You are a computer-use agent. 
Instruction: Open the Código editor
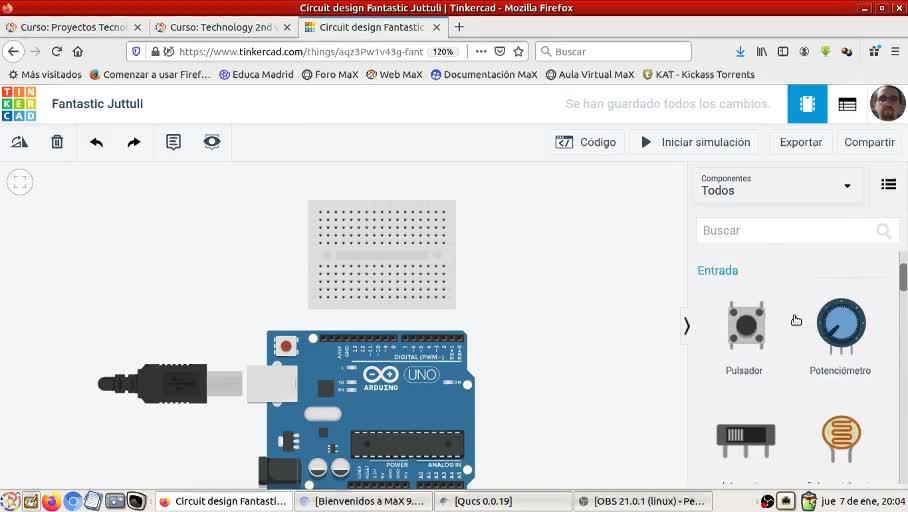click(586, 142)
